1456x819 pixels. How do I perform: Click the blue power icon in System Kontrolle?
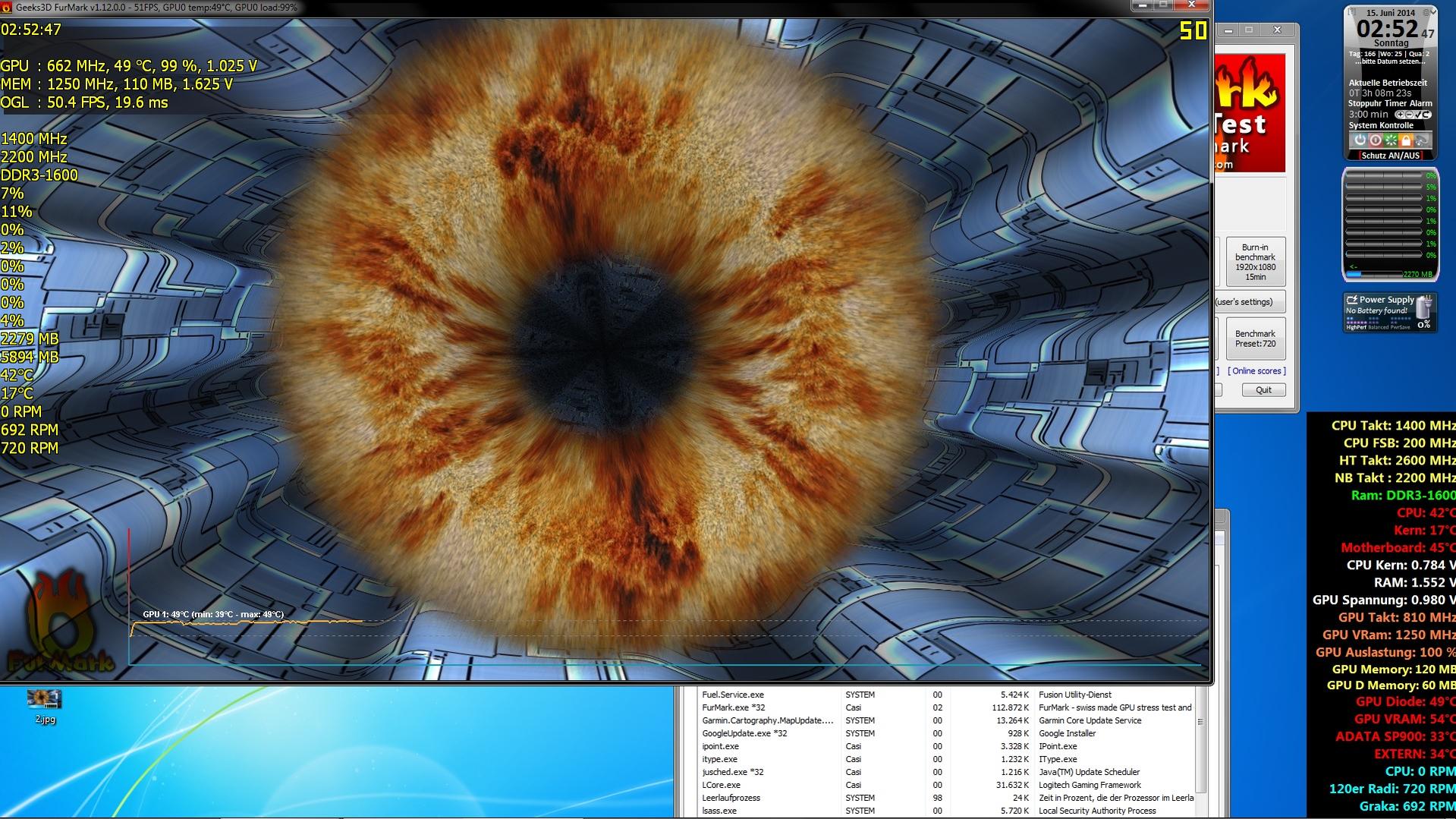pyautogui.click(x=1360, y=140)
